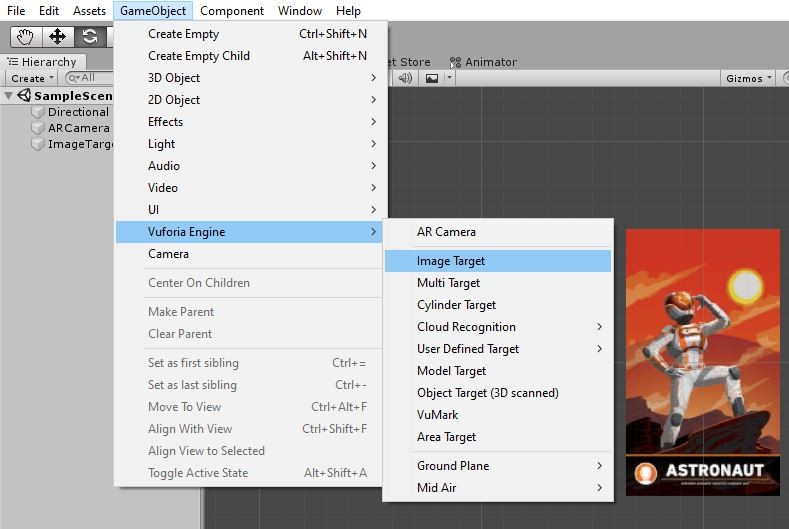Select VuMark in Vuforia submenu

[x=498, y=415]
